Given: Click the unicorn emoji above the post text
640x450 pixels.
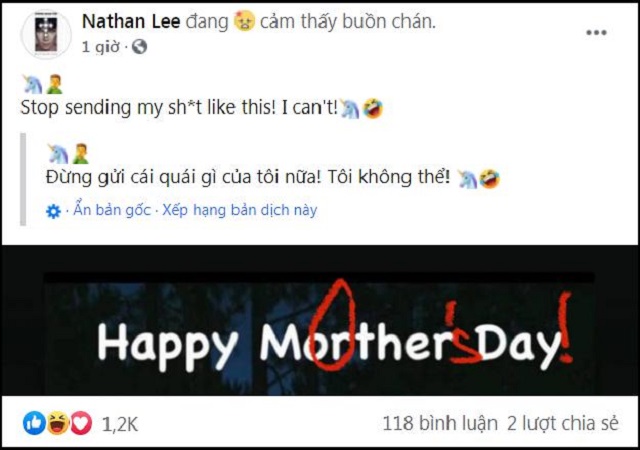Looking at the screenshot, I should click(x=32, y=85).
